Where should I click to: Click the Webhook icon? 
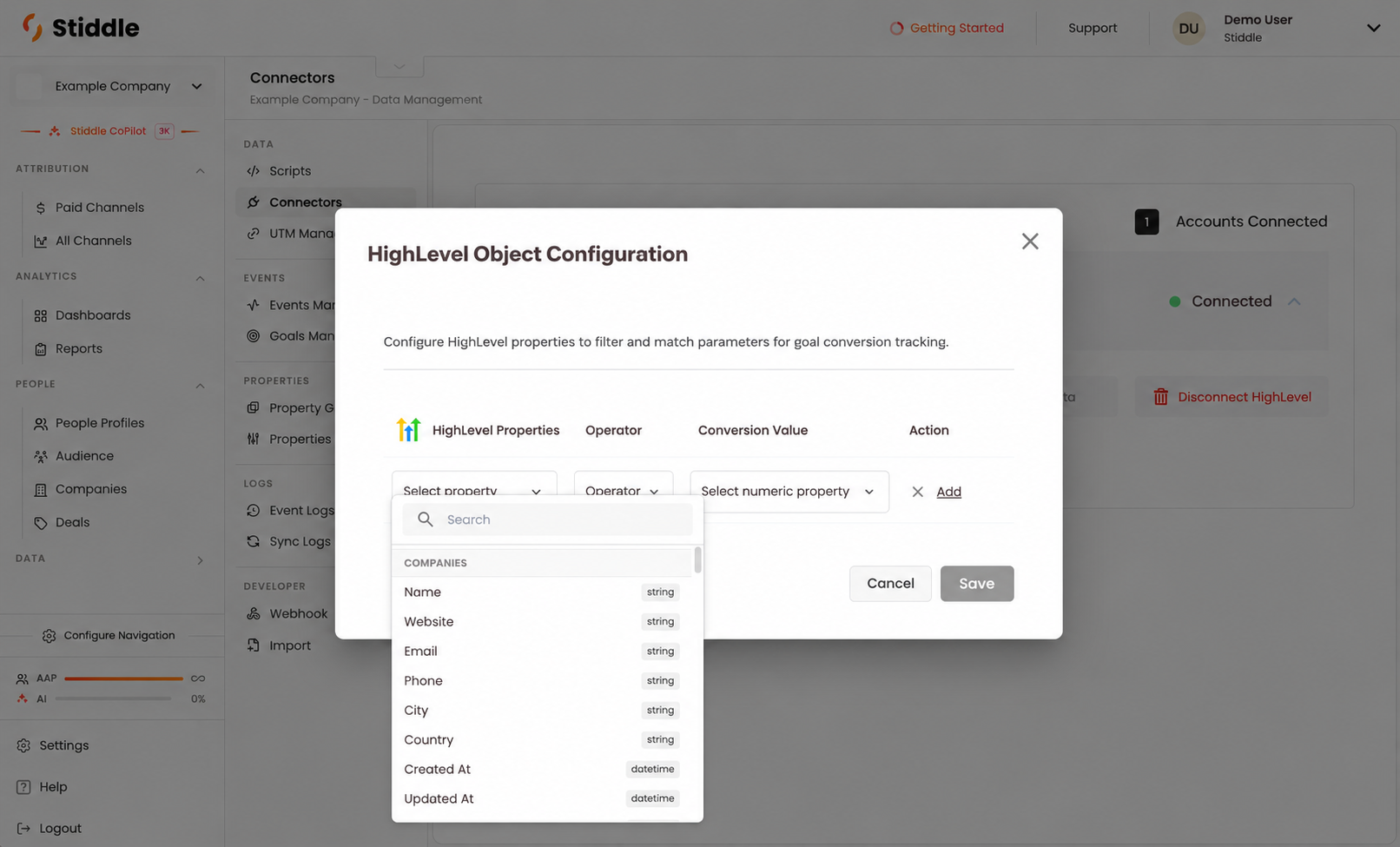(254, 613)
